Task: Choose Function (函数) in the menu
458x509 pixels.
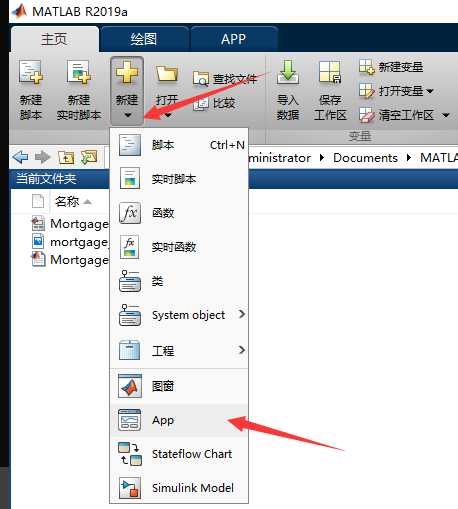Action: click(179, 213)
